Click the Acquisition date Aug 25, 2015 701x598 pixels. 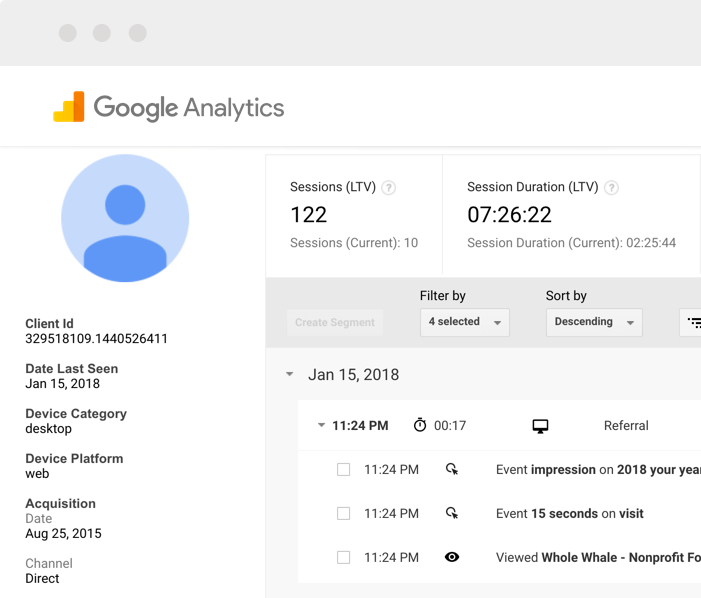click(x=63, y=534)
